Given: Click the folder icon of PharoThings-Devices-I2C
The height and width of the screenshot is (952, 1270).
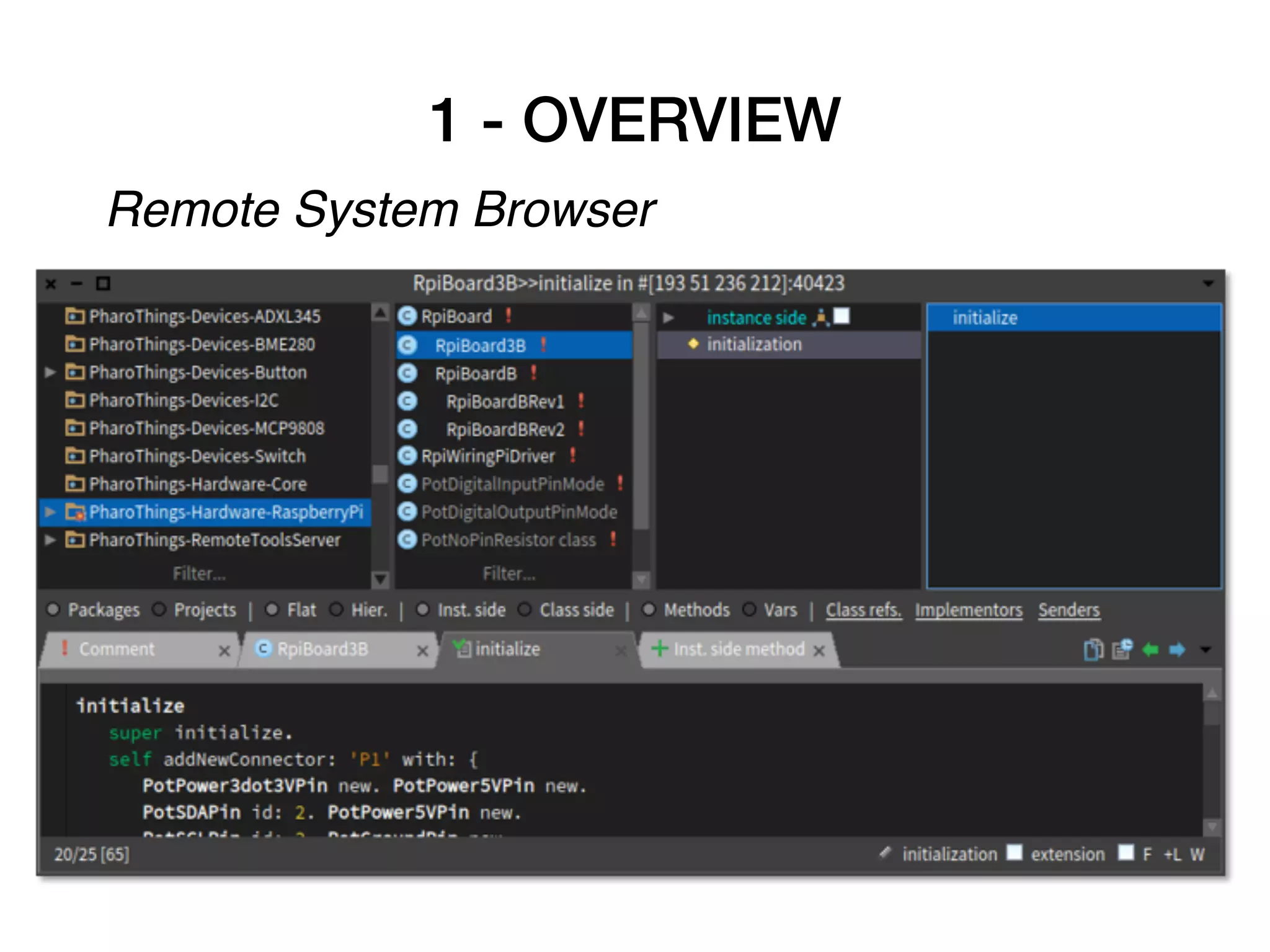Looking at the screenshot, I should pyautogui.click(x=75, y=400).
